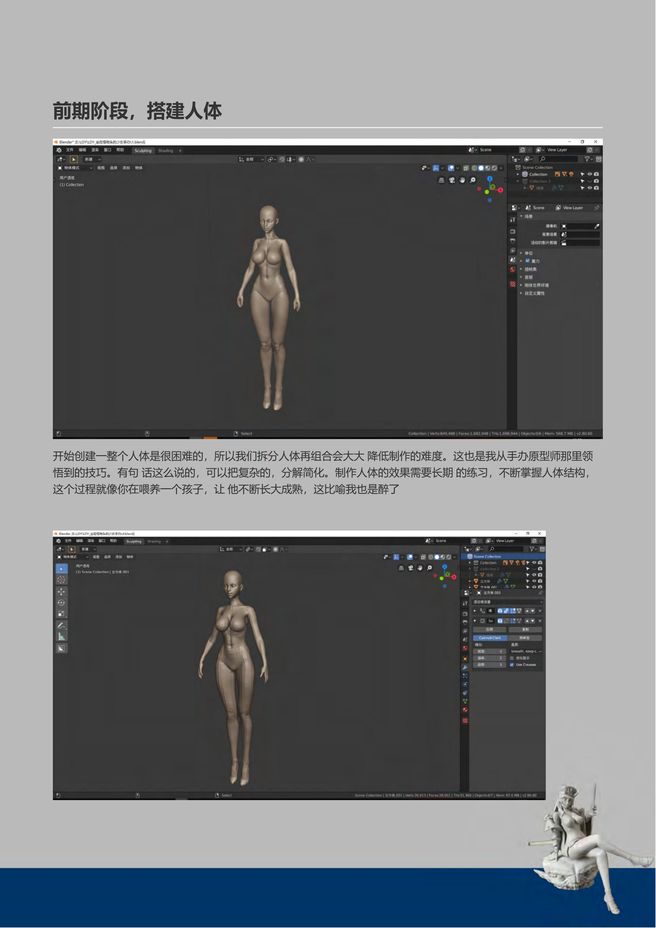The image size is (656, 928).
Task: Move first modifier down, lower modifiers panel
Action: tap(533, 611)
